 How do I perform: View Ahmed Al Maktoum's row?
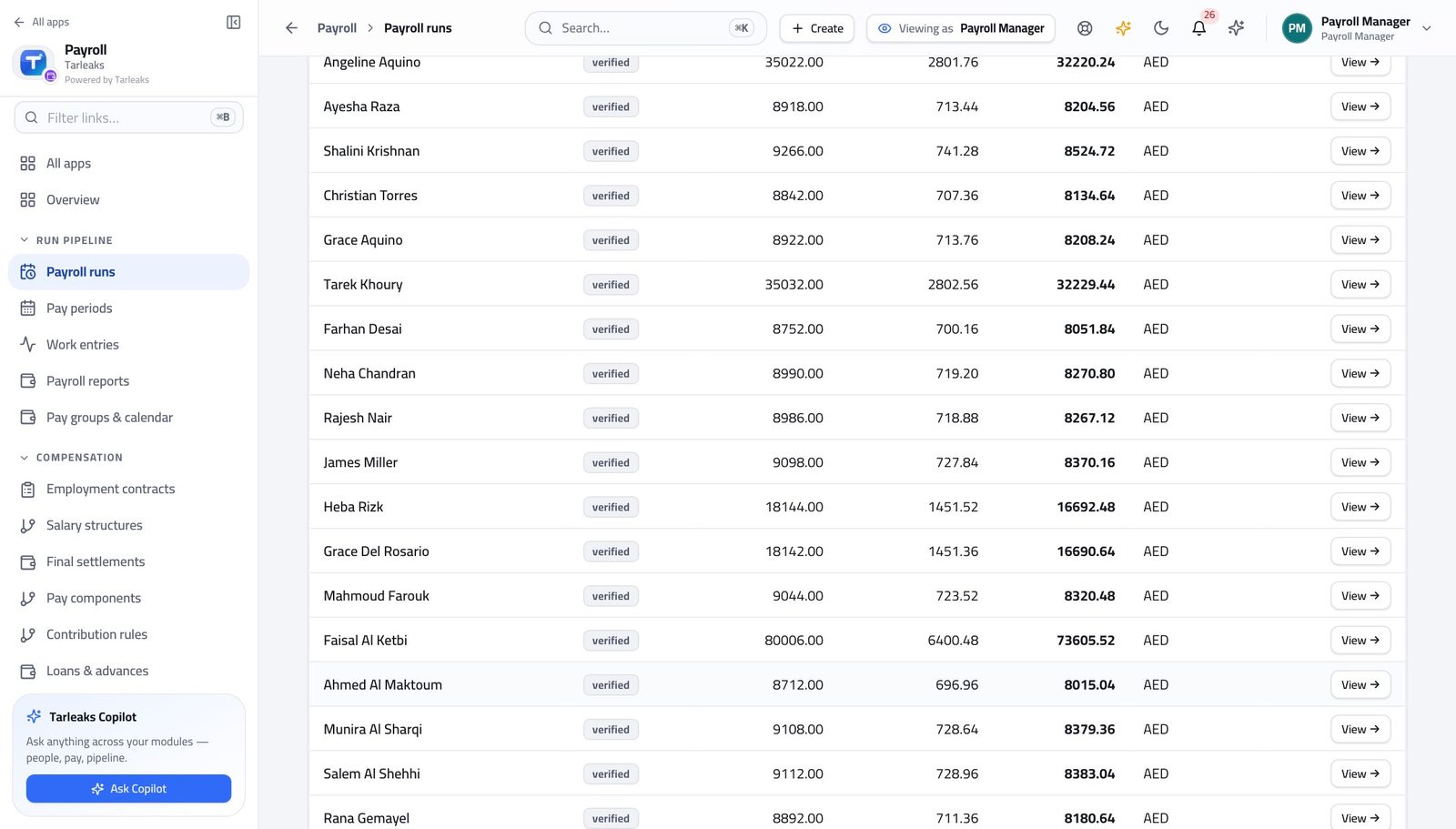point(1360,685)
